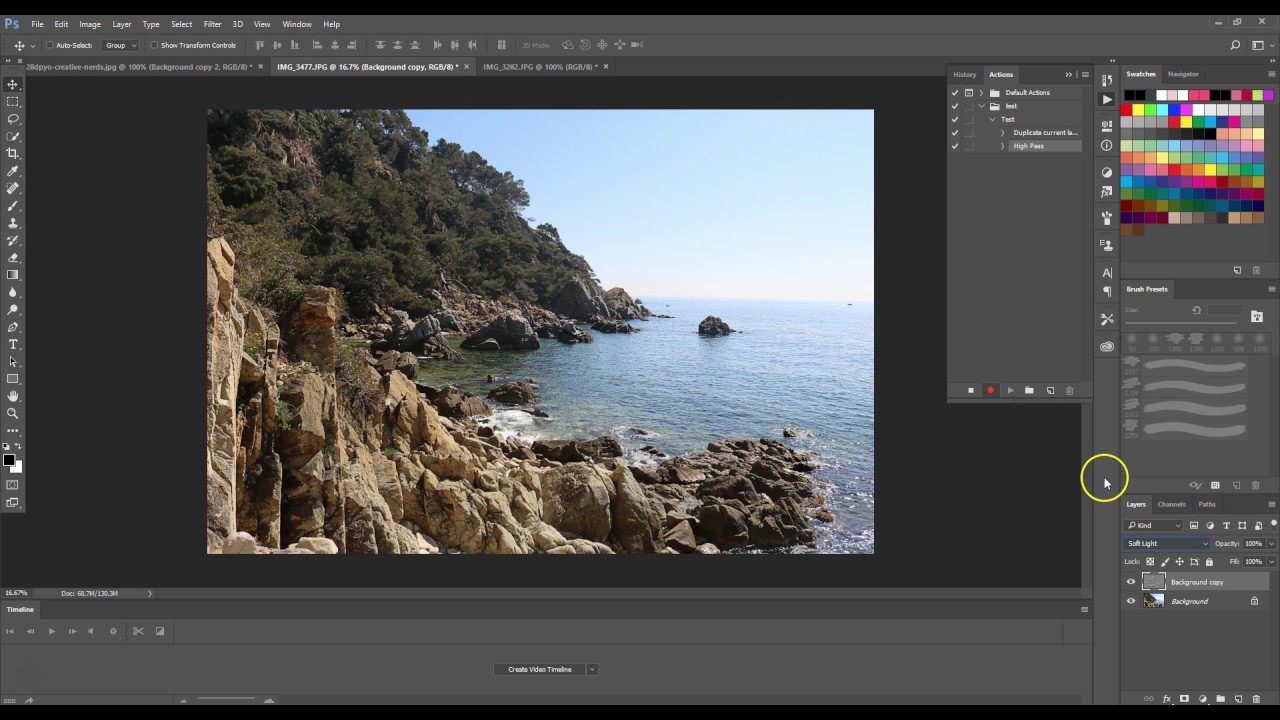Create a new action set folder
Image resolution: width=1280 pixels, height=720 pixels.
1029,390
